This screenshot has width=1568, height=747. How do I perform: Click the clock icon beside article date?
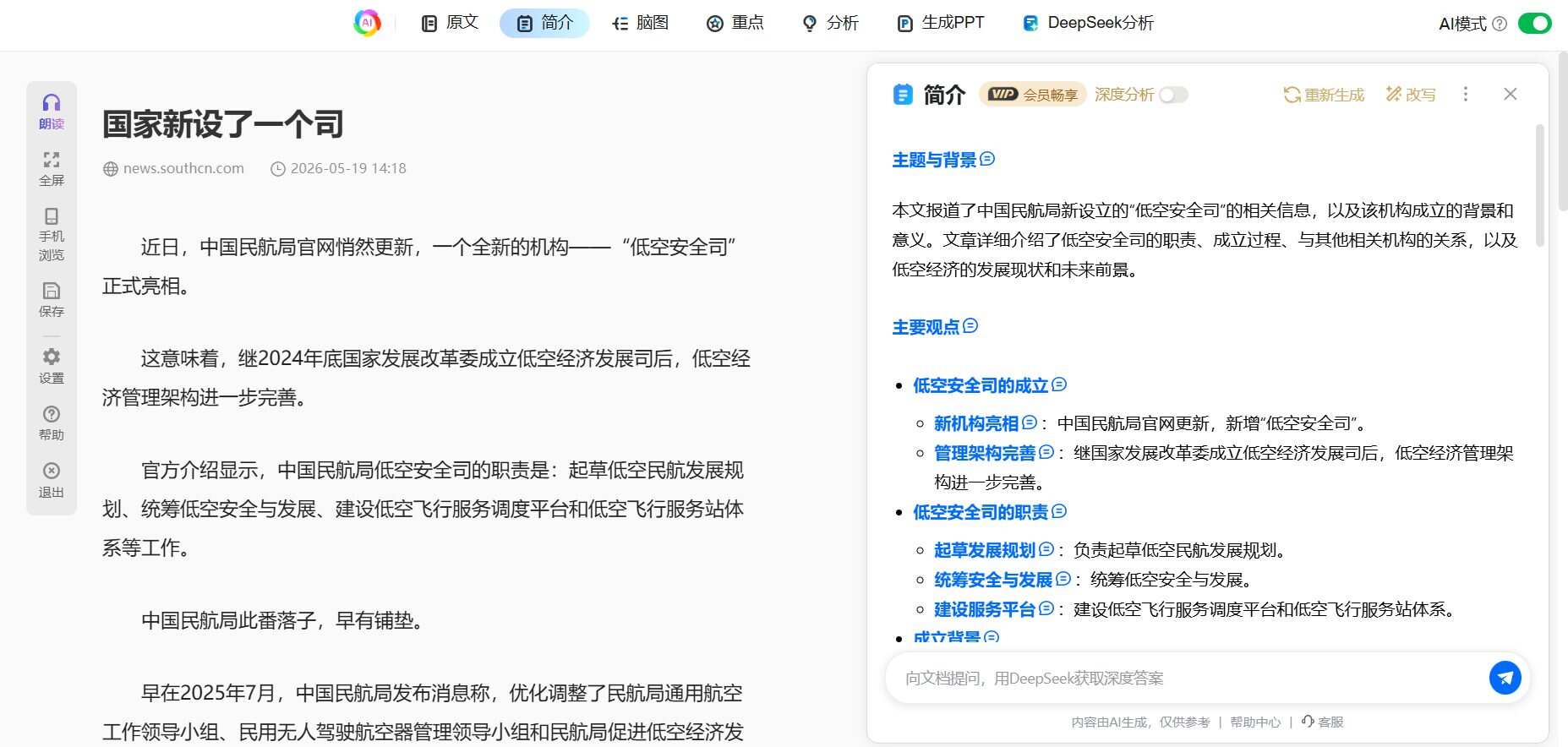pos(277,169)
